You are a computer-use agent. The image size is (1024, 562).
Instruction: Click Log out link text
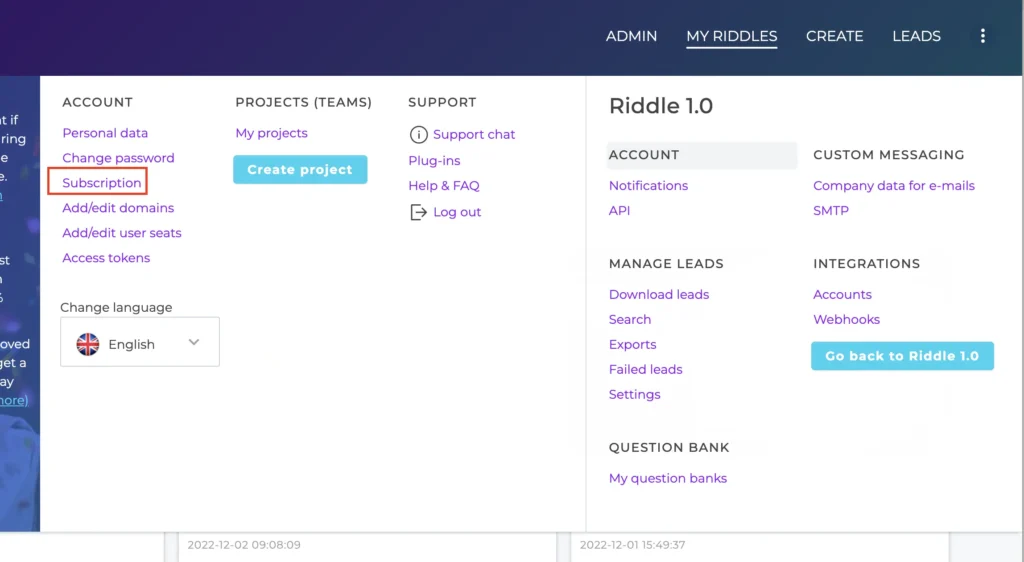pyautogui.click(x=457, y=212)
